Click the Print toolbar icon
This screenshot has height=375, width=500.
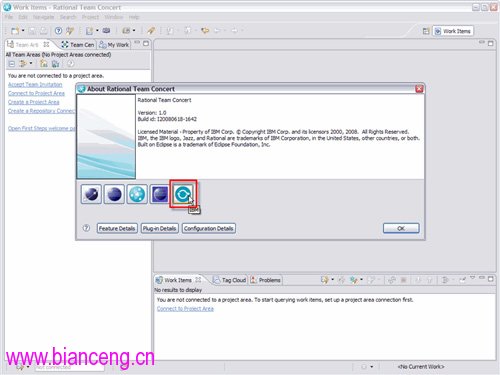(x=43, y=31)
